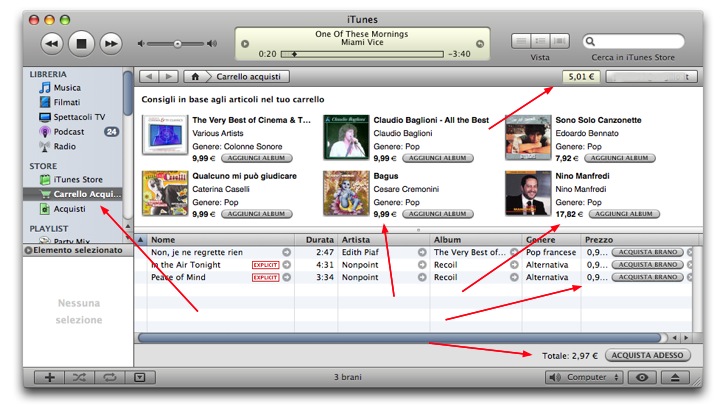720x414 pixels.
Task: Open Musica library
Action: [x=67, y=88]
